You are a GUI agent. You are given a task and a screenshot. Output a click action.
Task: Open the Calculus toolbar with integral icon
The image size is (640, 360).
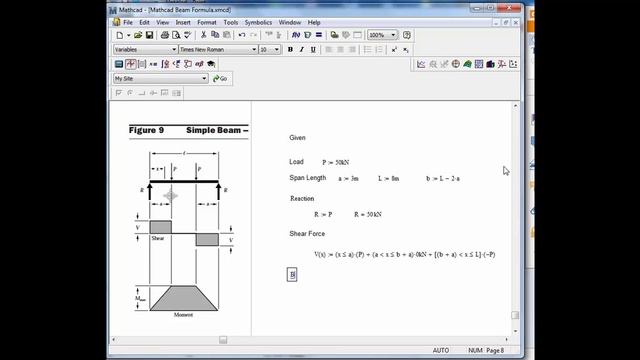165,64
